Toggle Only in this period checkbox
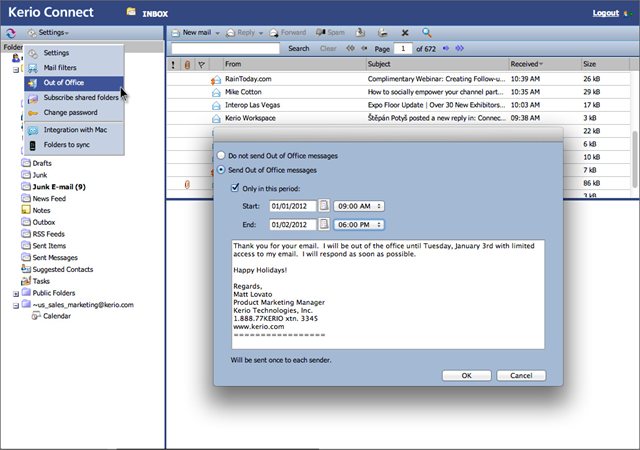 click(x=235, y=188)
